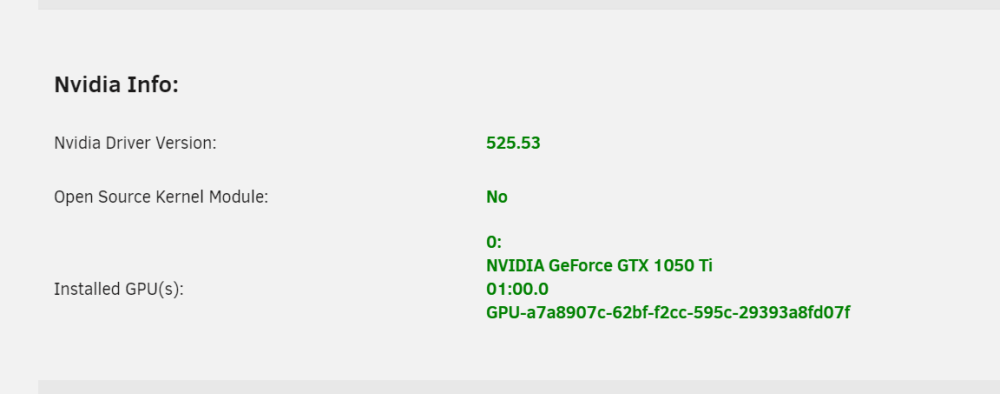Click the gray divider bar above Nvidia Info
Image resolution: width=1000 pixels, height=394 pixels.
519,4
